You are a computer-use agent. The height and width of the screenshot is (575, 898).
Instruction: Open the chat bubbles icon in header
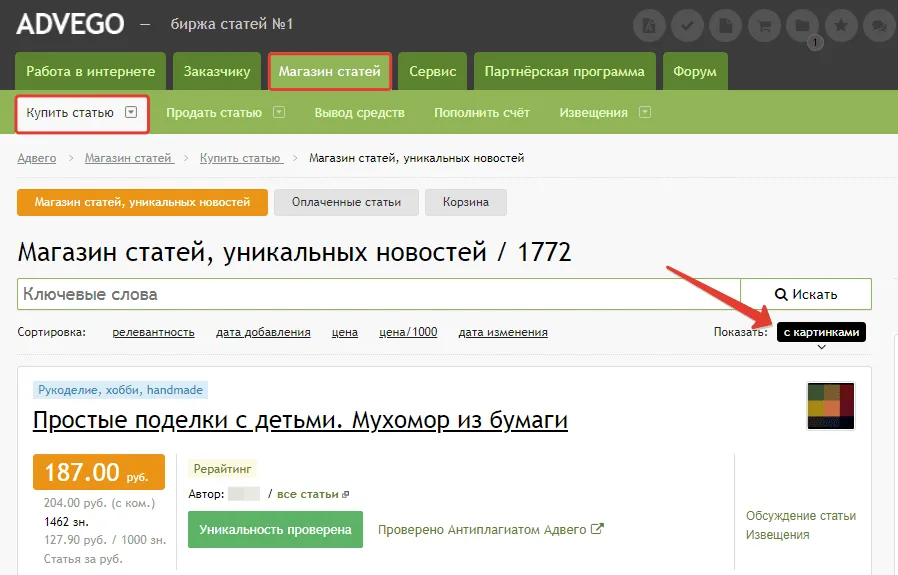click(x=879, y=26)
